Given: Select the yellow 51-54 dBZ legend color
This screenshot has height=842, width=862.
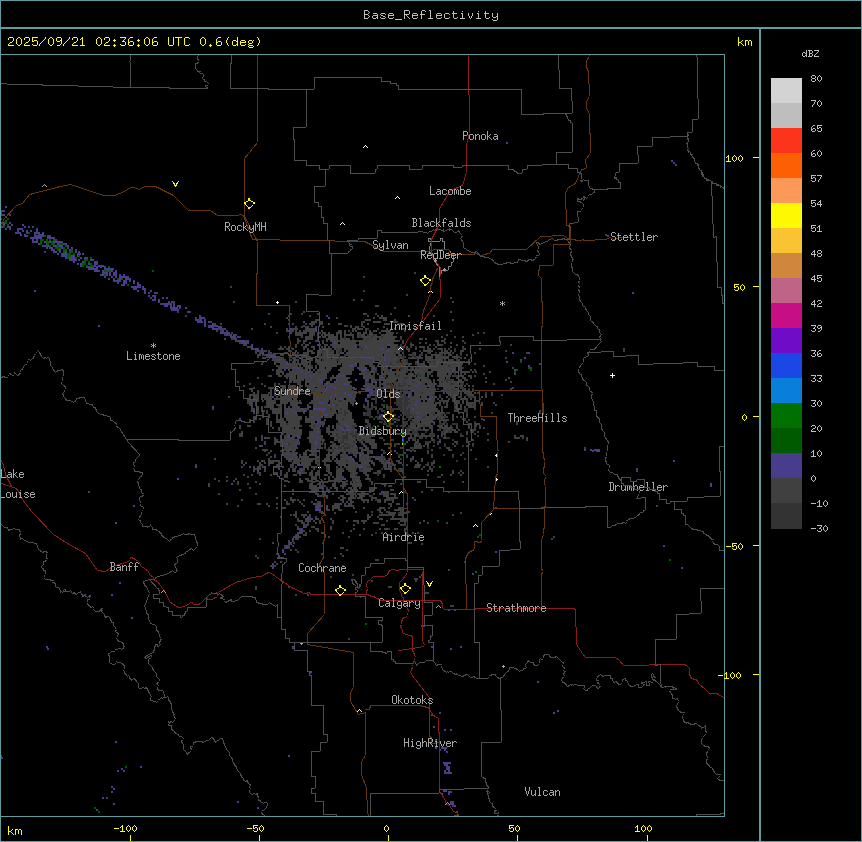Looking at the screenshot, I should click(x=786, y=215).
